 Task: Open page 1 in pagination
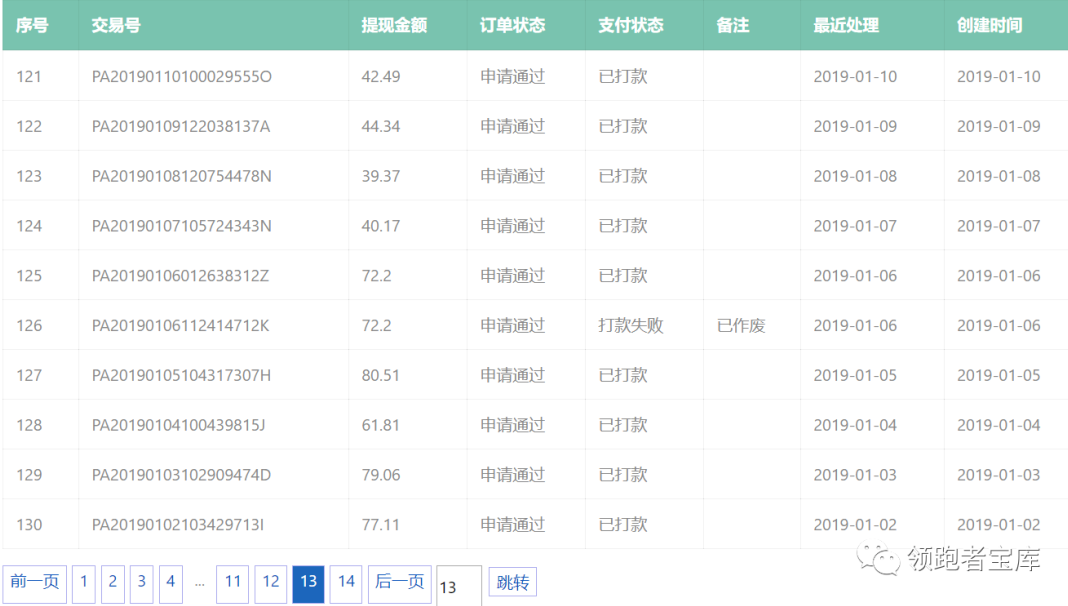coord(84,583)
